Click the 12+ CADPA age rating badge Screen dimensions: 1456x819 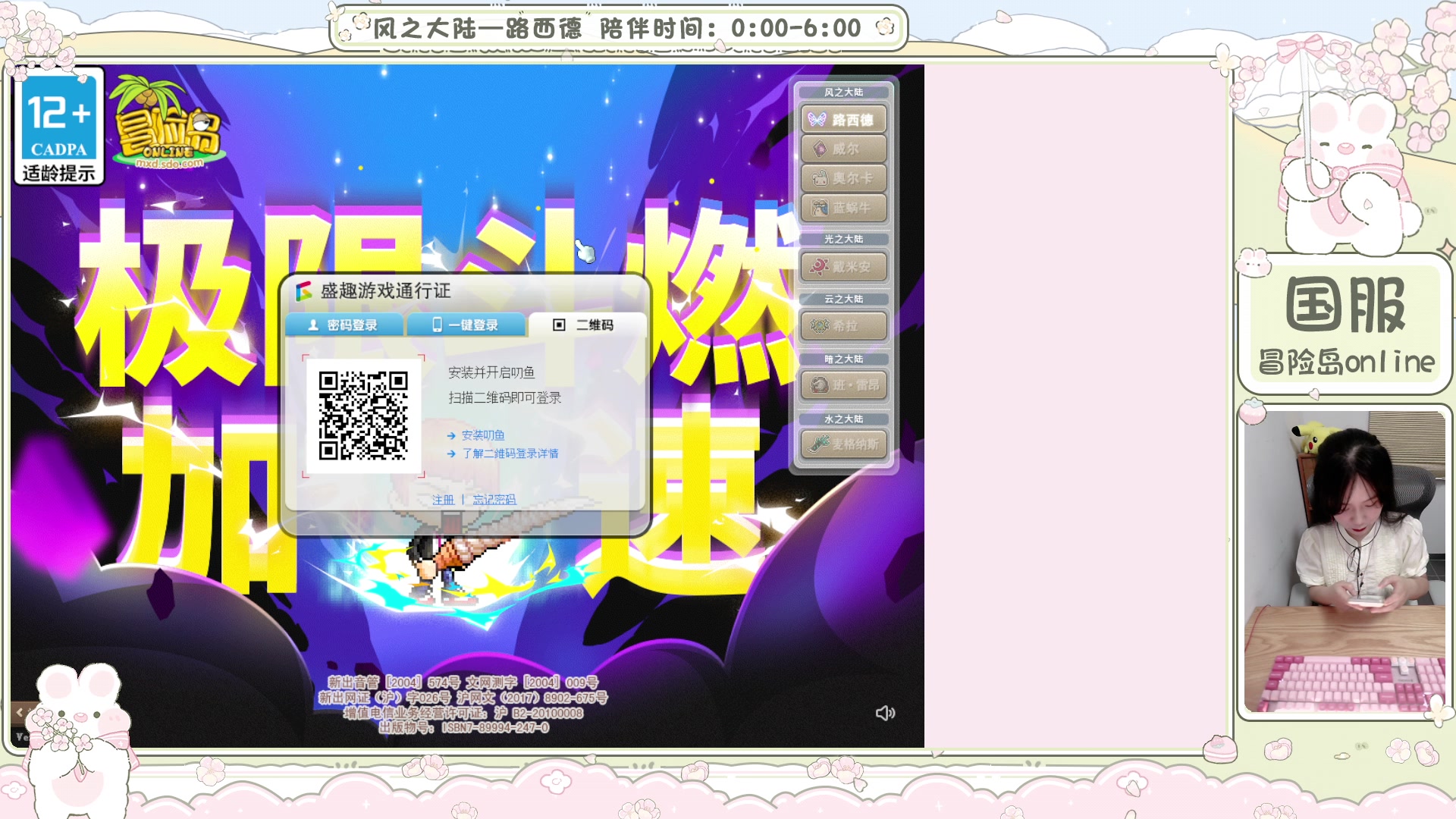pyautogui.click(x=59, y=127)
